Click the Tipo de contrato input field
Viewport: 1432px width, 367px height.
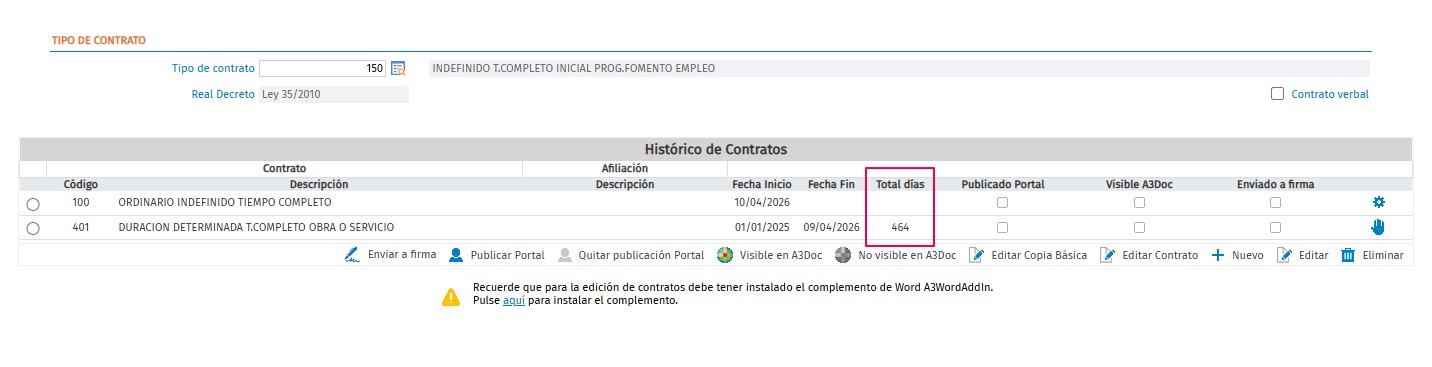tap(322, 69)
